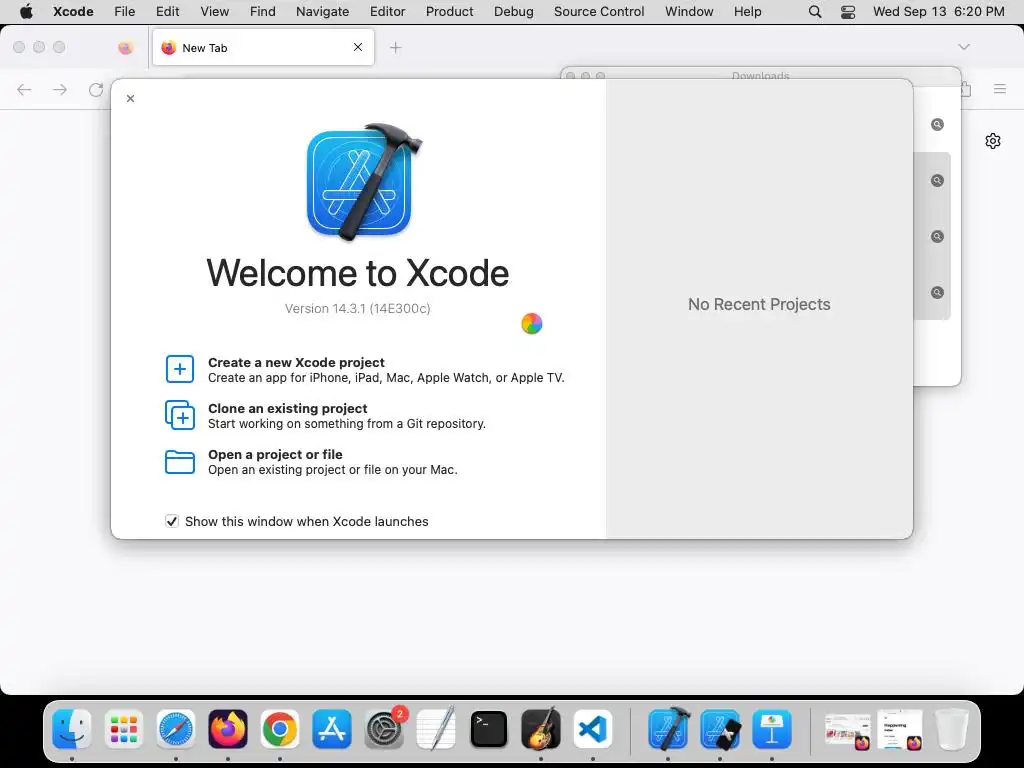Open Google Chrome from the Dock
This screenshot has width=1024, height=768.
point(280,729)
